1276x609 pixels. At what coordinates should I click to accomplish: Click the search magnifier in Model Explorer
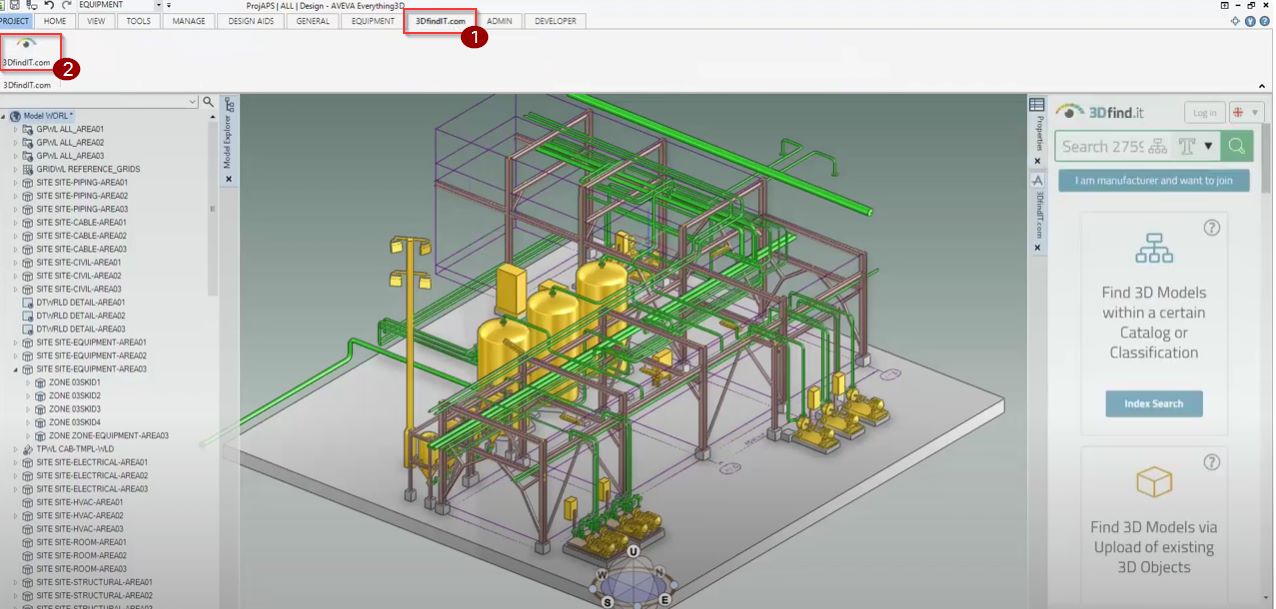[x=209, y=102]
